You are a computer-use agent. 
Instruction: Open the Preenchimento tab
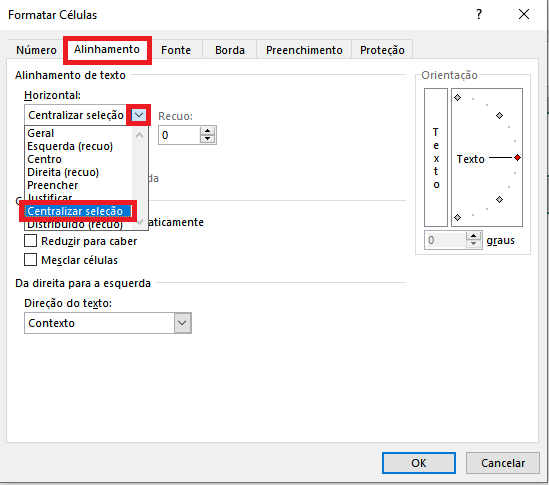pos(304,50)
